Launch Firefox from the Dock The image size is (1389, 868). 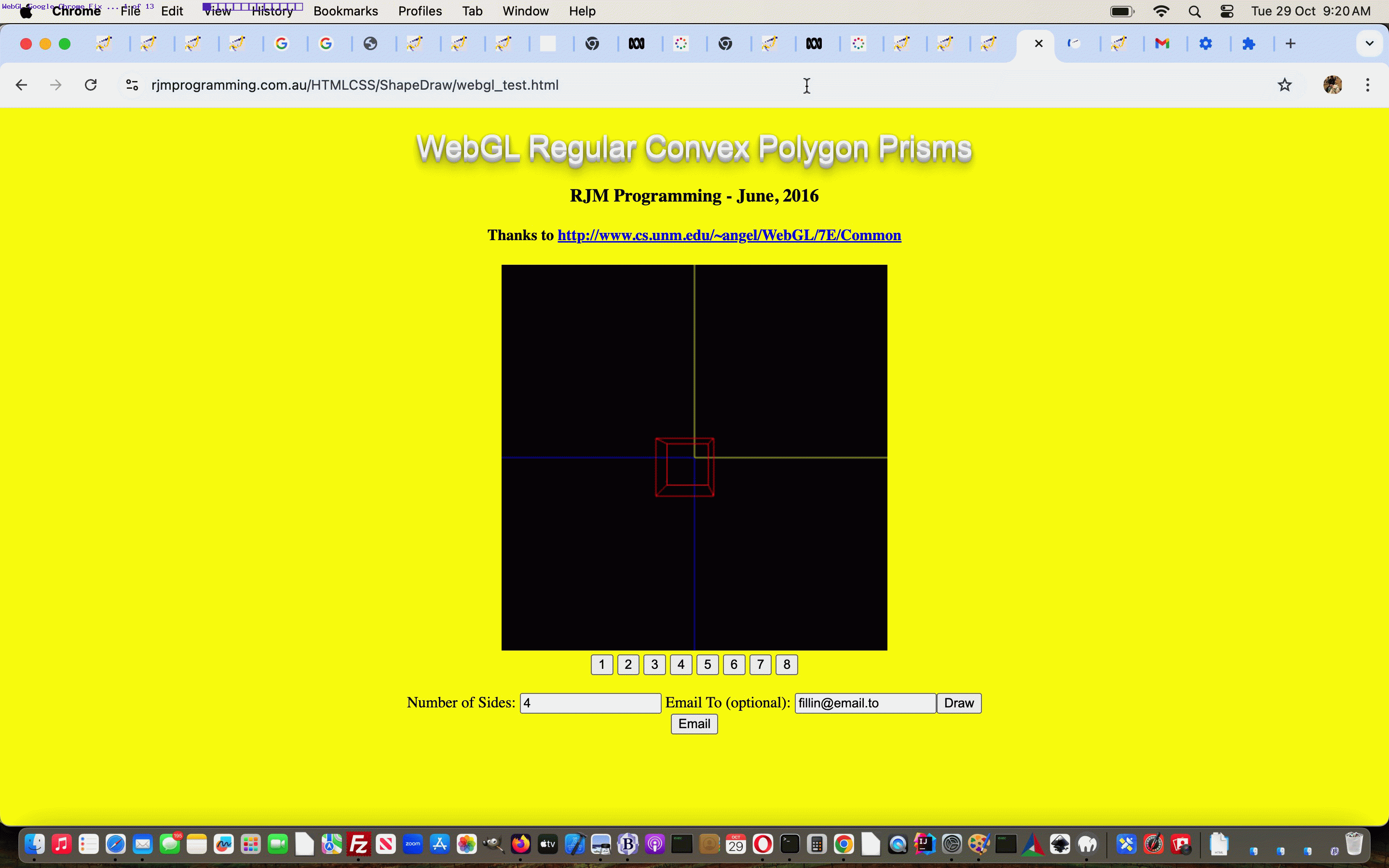click(x=520, y=844)
